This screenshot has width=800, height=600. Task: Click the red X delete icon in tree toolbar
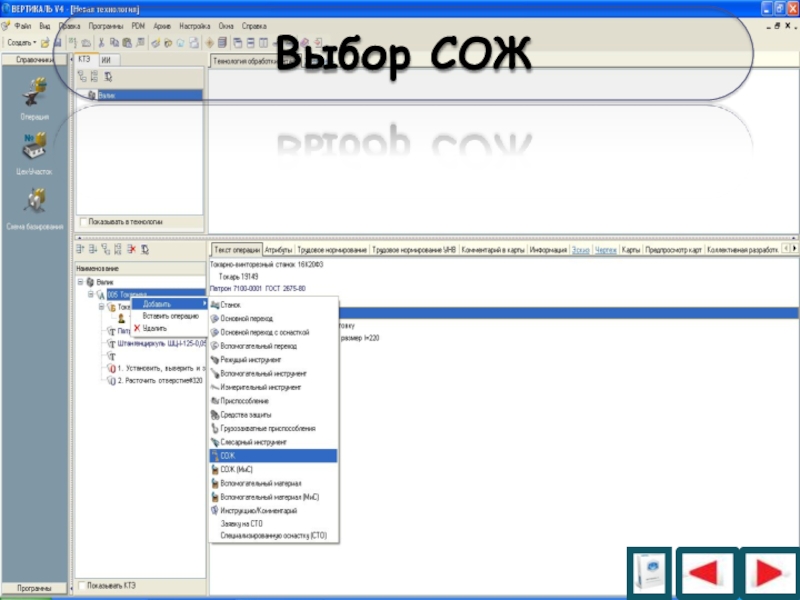point(131,249)
